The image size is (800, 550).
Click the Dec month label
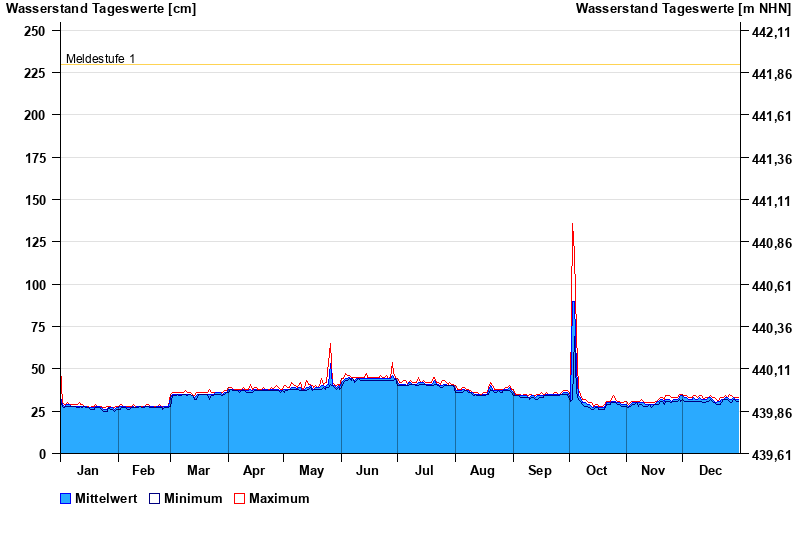(x=710, y=470)
